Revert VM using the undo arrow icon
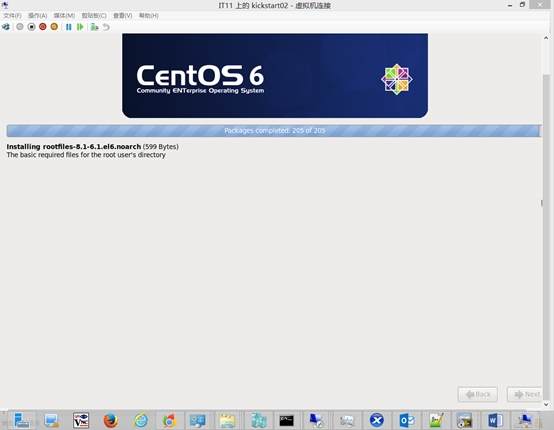Viewport: 554px width, 430px height. (106, 27)
